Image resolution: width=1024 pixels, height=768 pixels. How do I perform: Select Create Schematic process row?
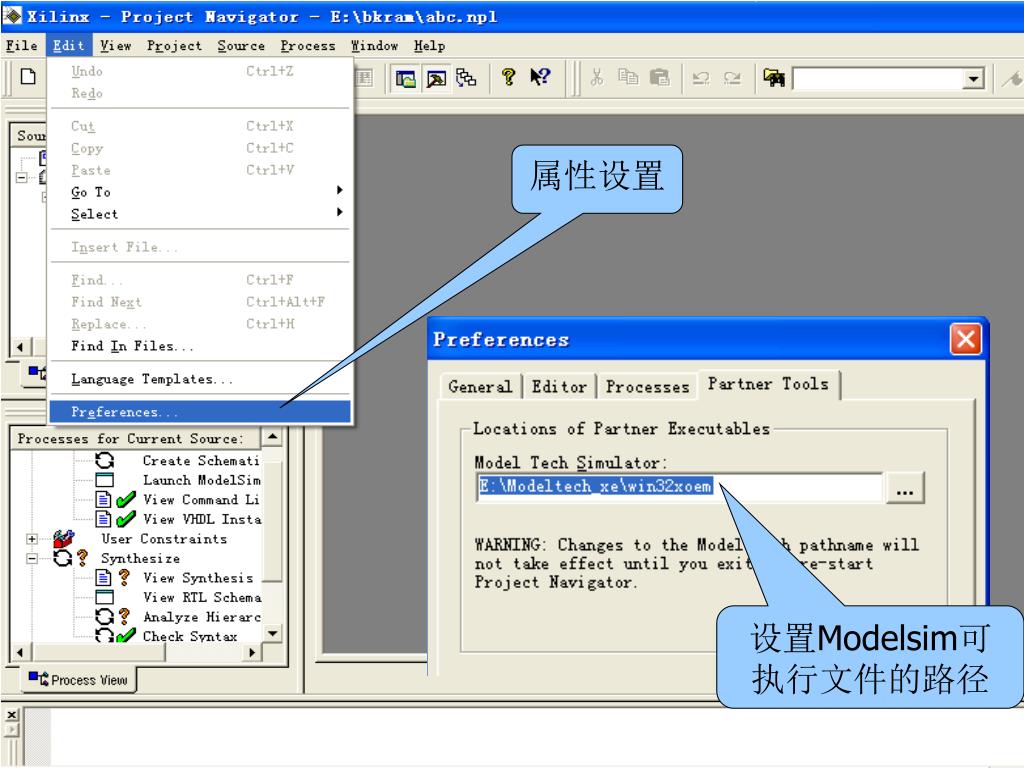(201, 460)
